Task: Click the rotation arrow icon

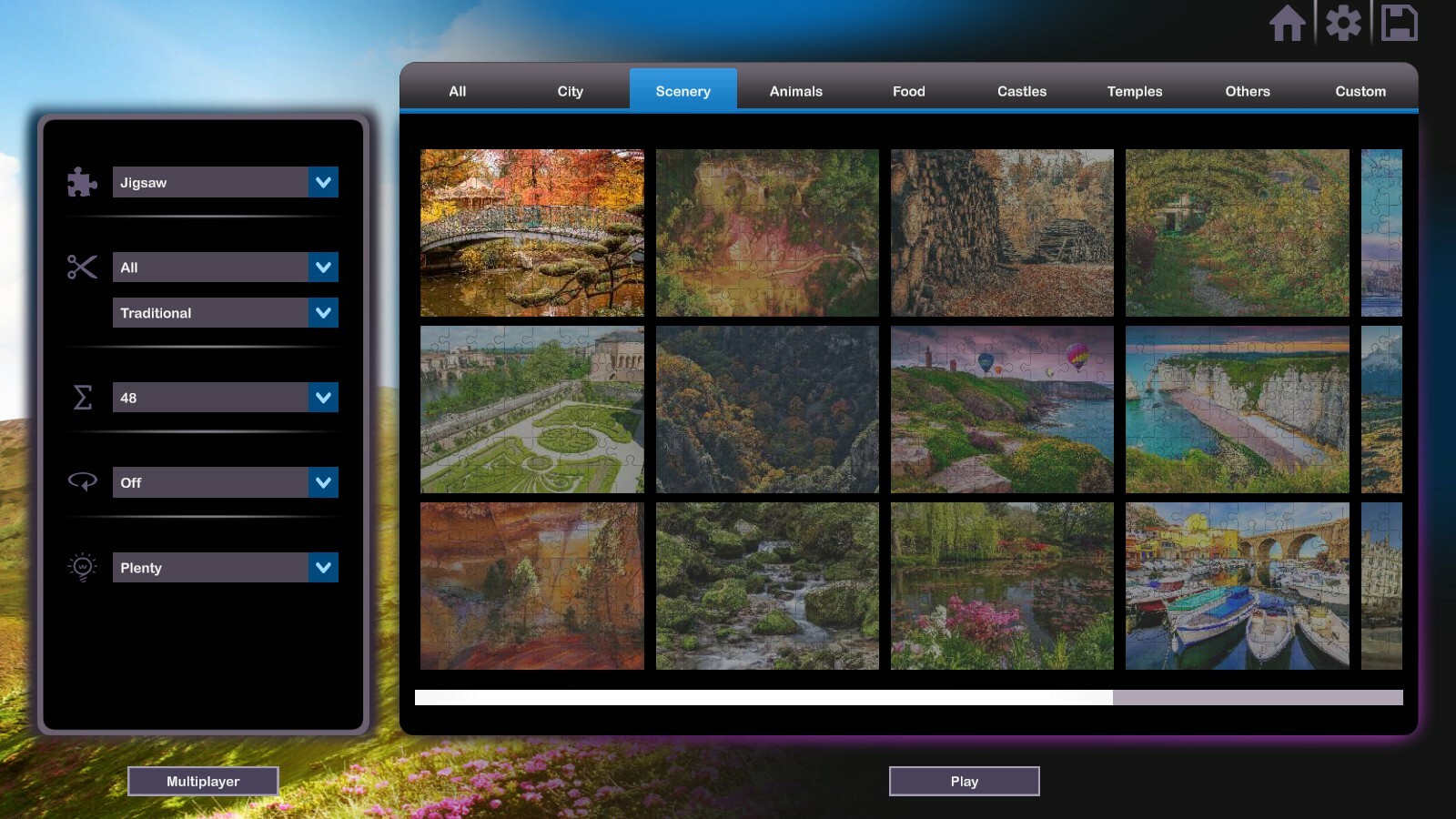Action: click(x=82, y=482)
